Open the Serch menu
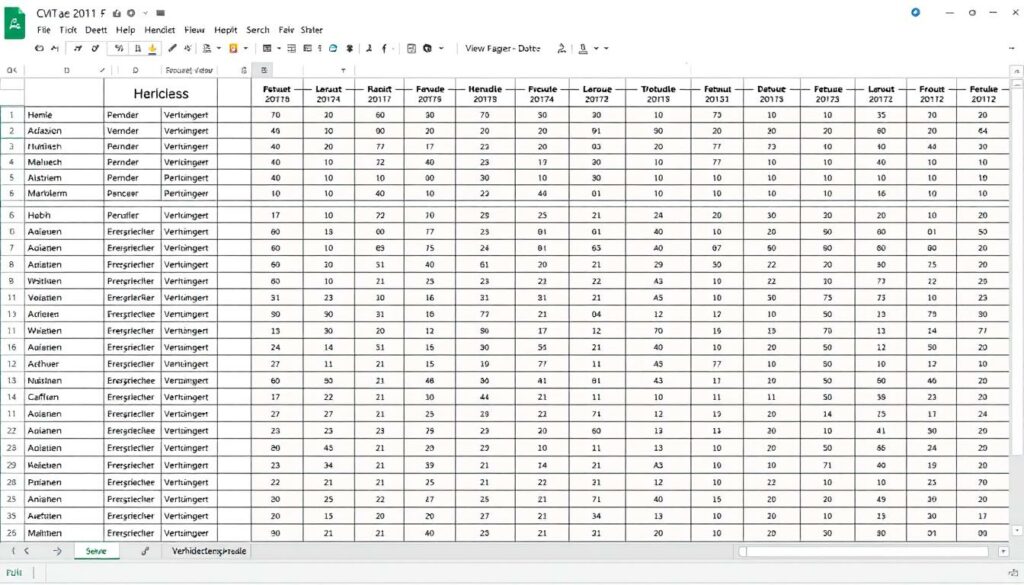 coord(257,30)
